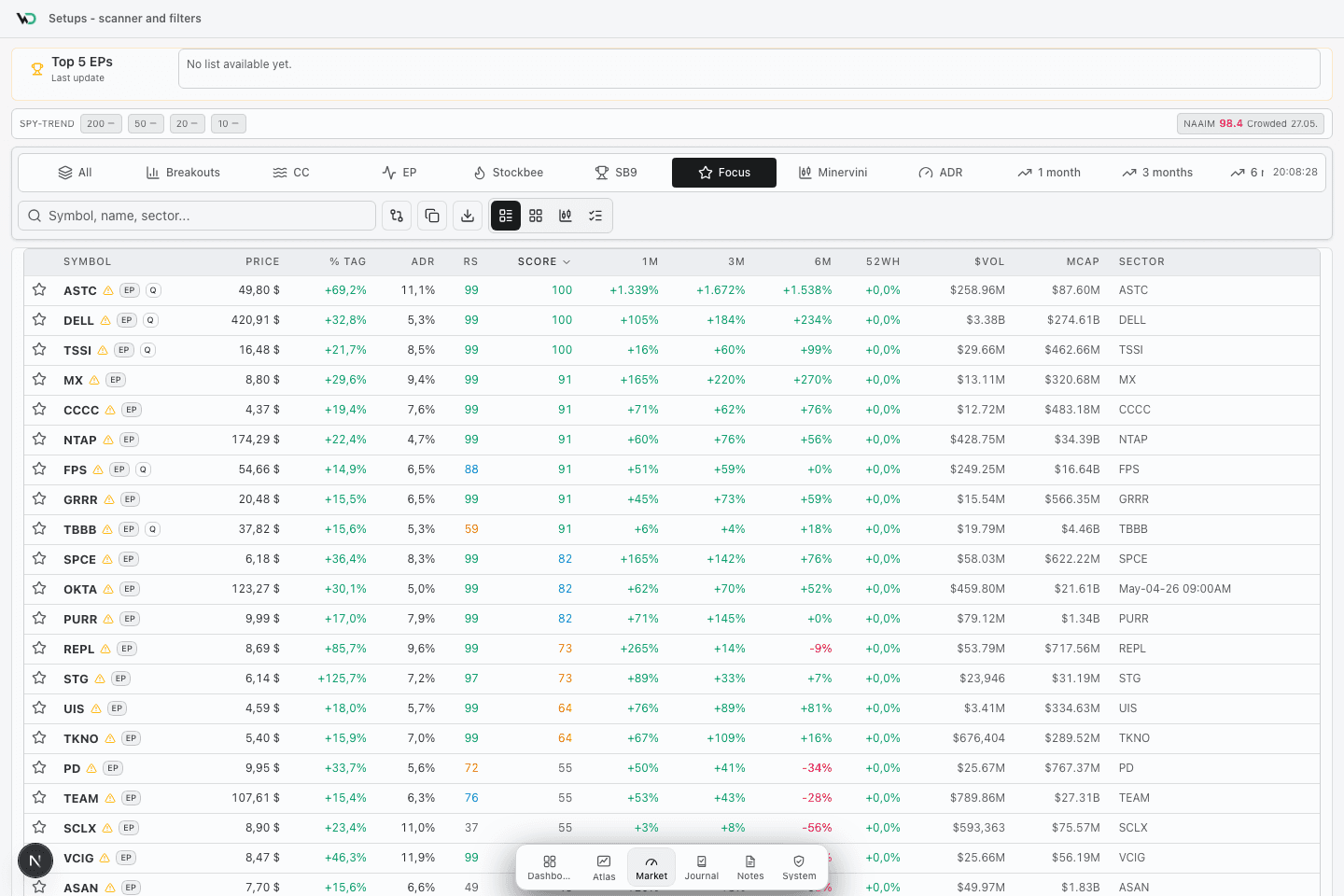1344x896 pixels.
Task: Click the ASTC warning triangle icon
Action: 108,290
